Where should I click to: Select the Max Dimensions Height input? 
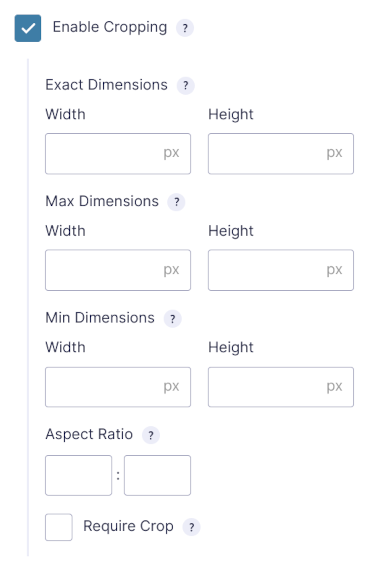[x=281, y=270]
